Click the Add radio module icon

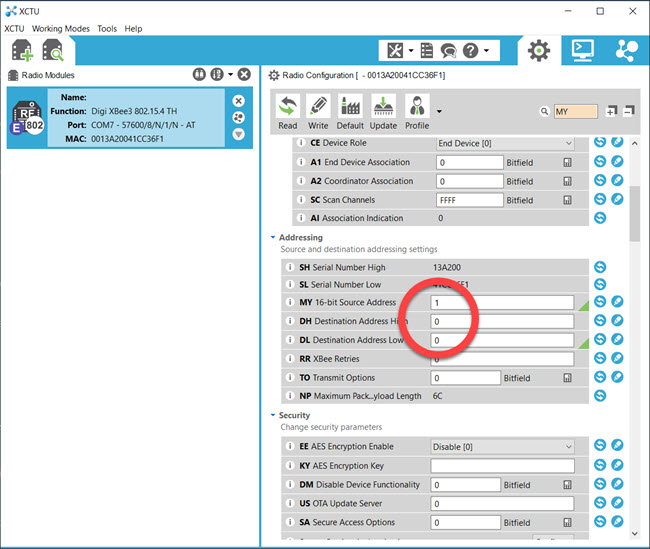point(22,50)
